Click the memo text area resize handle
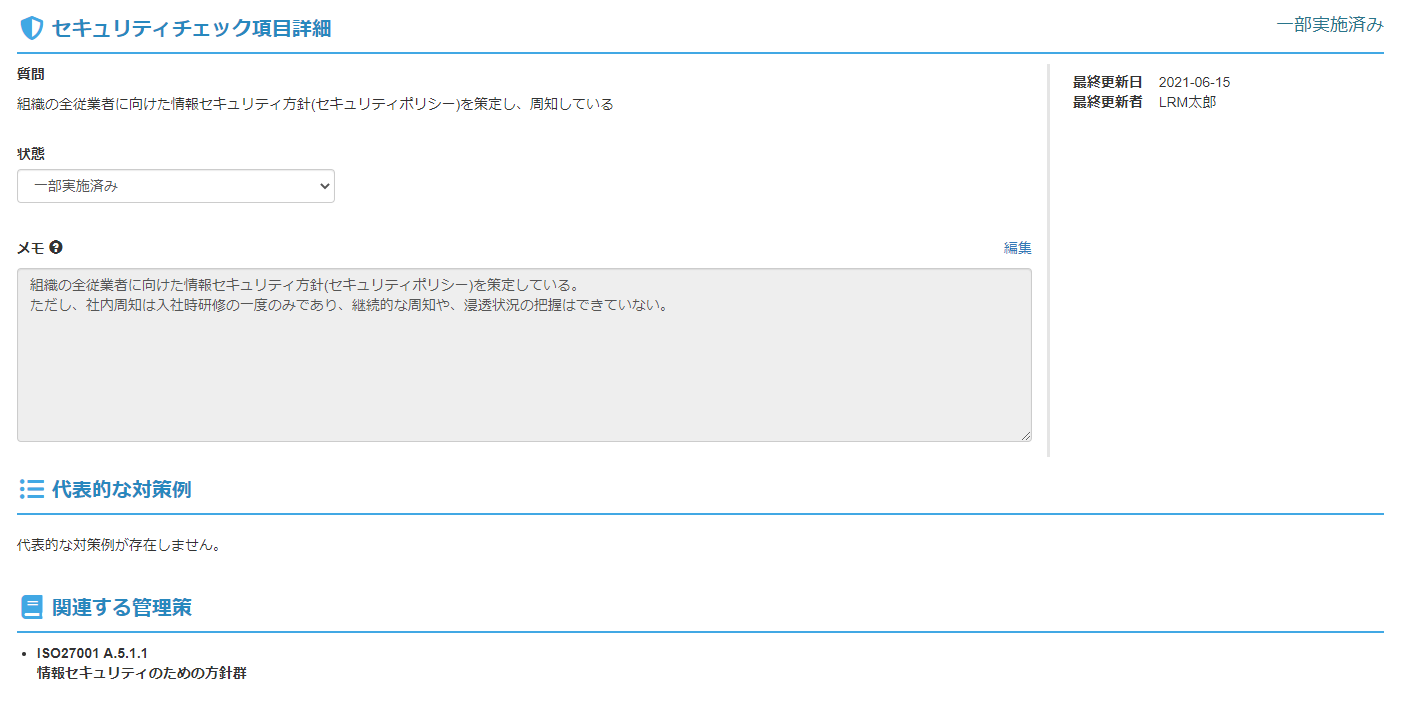This screenshot has height=718, width=1402. pos(1025,435)
